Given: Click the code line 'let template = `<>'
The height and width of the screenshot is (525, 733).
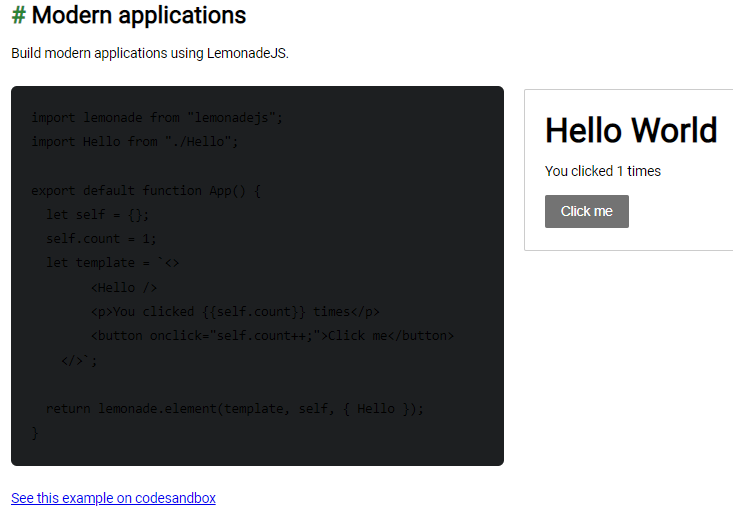Looking at the screenshot, I should [x=112, y=263].
